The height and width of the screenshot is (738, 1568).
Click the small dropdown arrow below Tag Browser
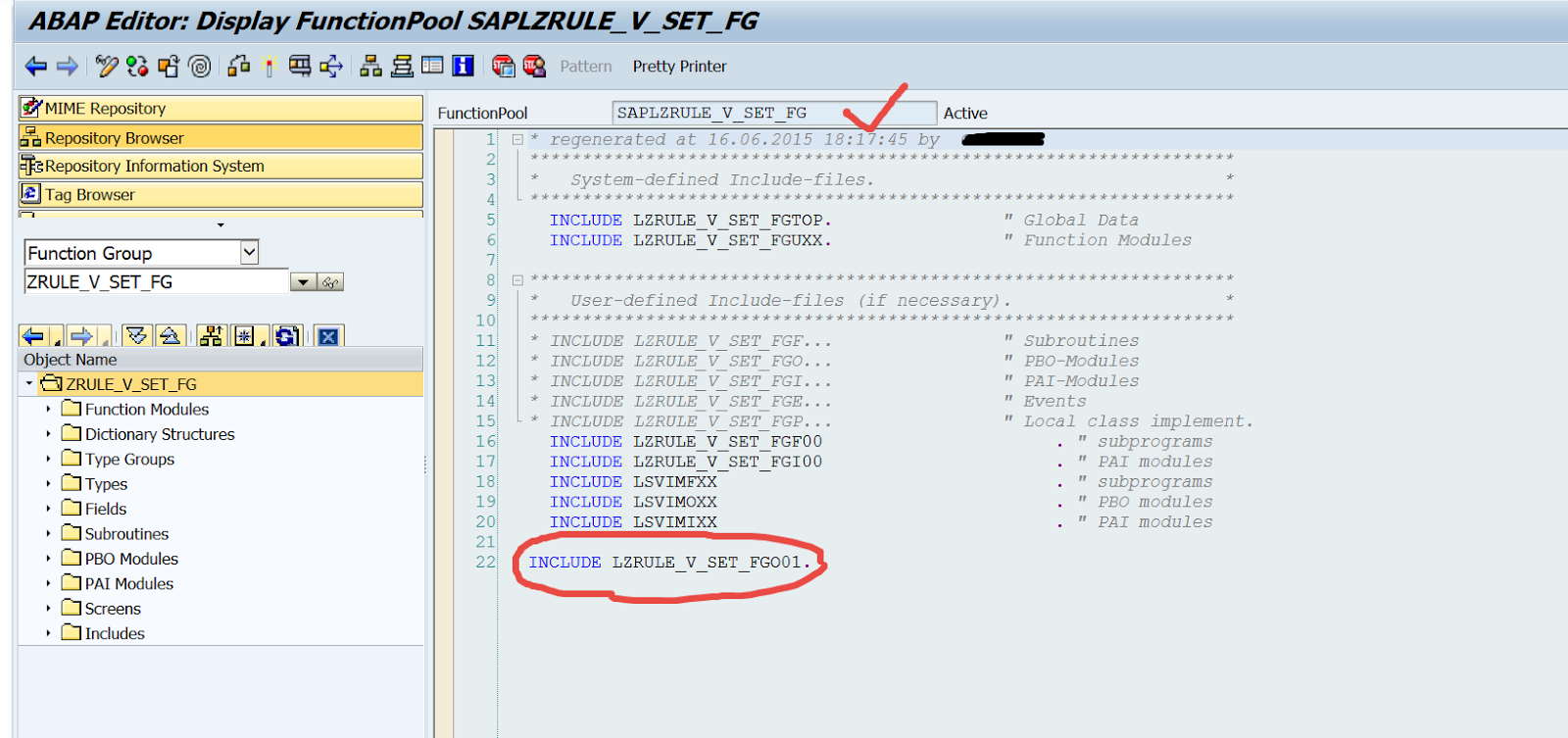click(220, 225)
